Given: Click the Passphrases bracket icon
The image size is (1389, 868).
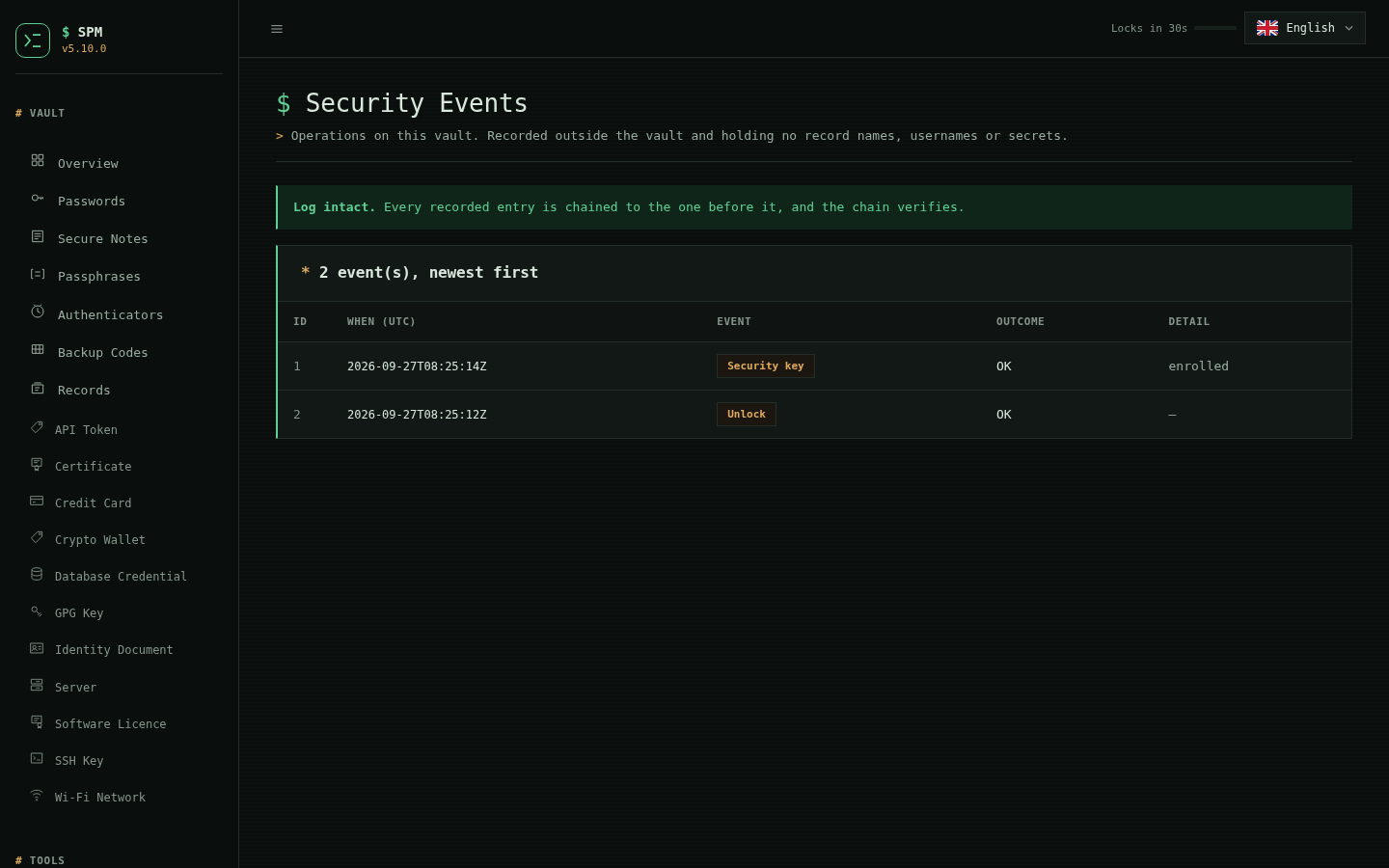Looking at the screenshot, I should (38, 274).
